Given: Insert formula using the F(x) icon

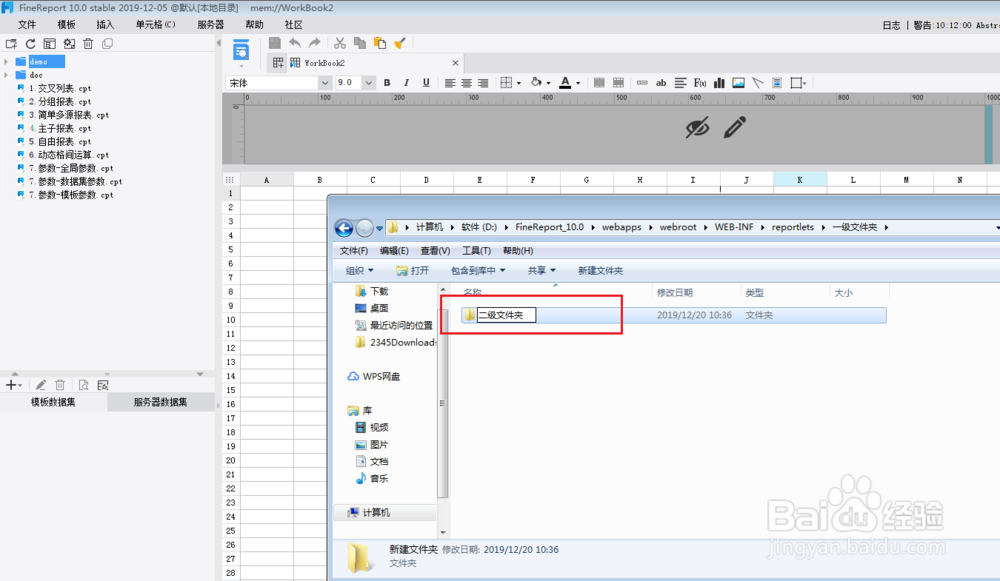Looking at the screenshot, I should point(700,83).
